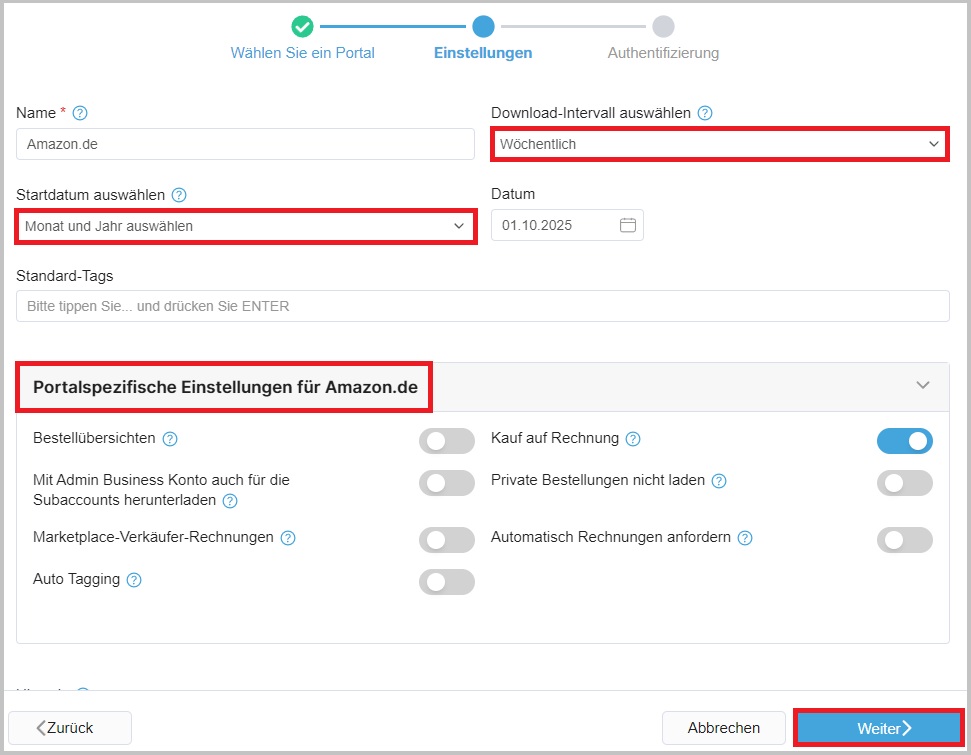The height and width of the screenshot is (755, 971).
Task: Click help icon next to Automatisch Rechnungen anfordern
Action: [745, 538]
